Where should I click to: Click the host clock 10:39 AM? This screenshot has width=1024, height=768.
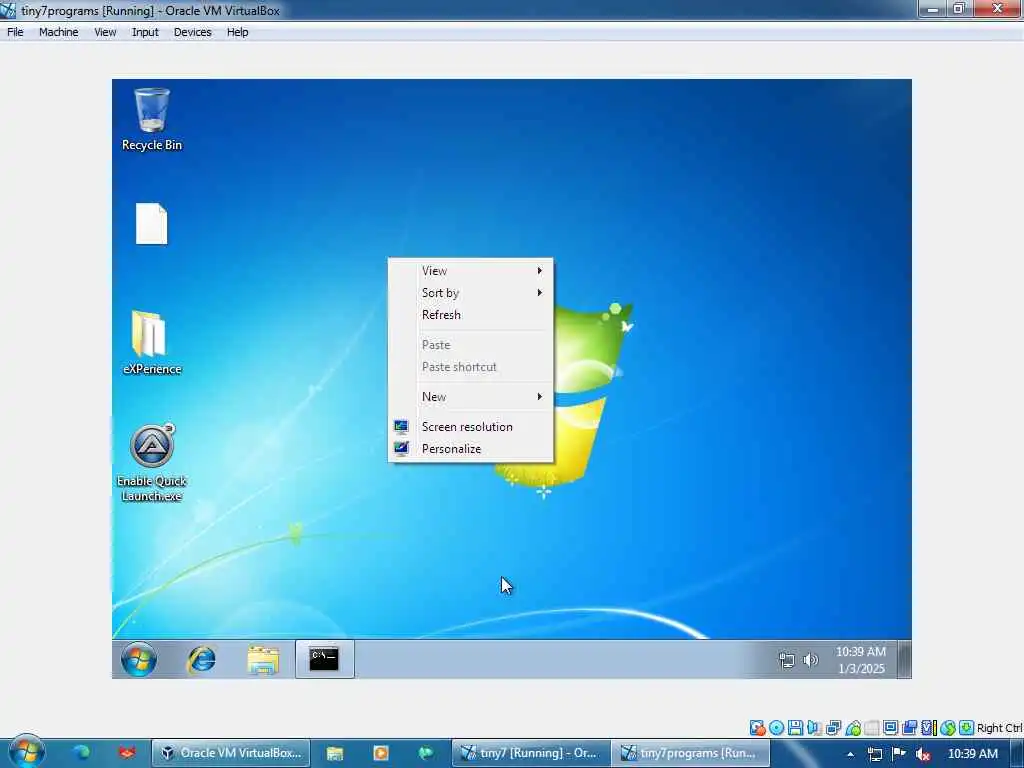(972, 754)
